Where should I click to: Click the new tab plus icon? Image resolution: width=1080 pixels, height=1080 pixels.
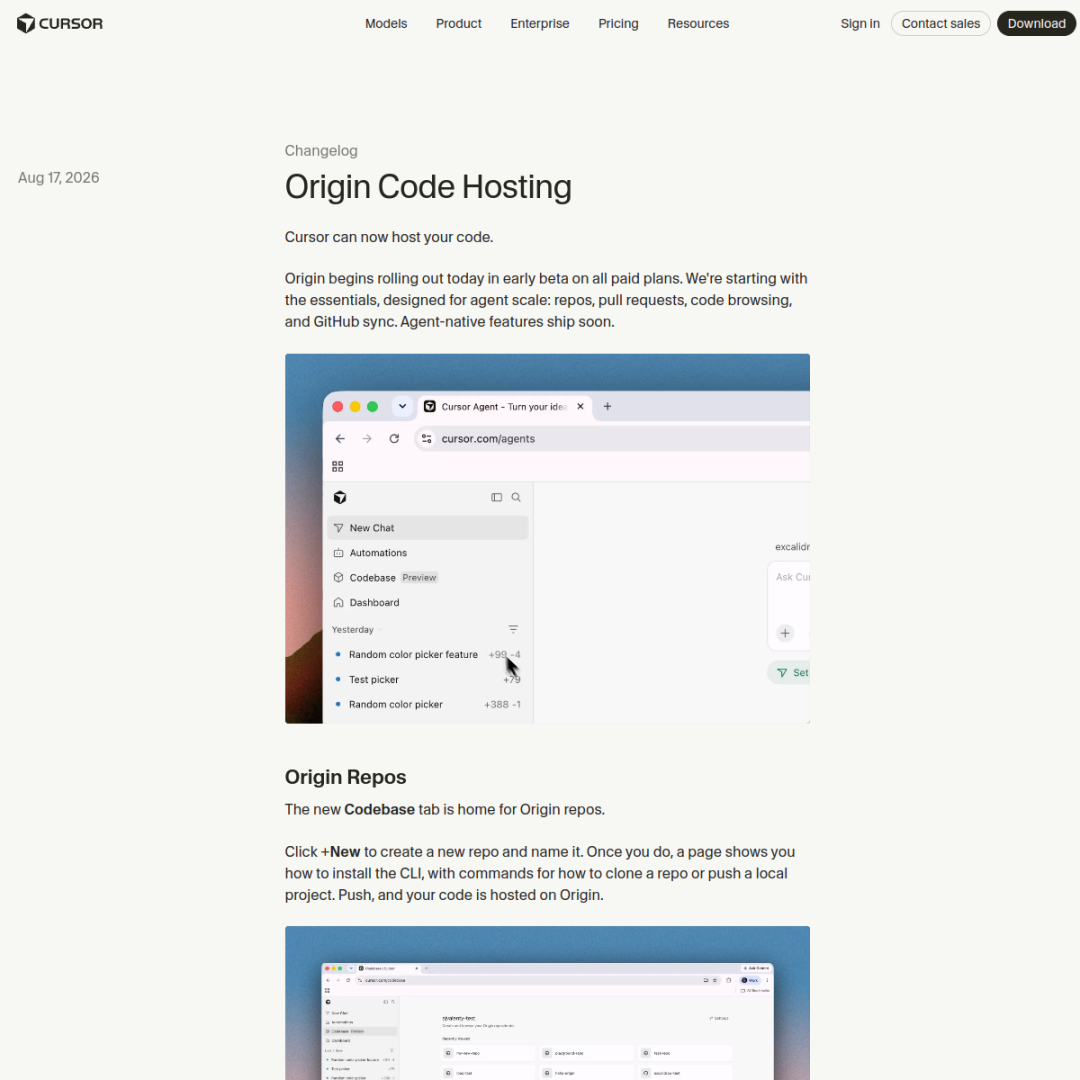(x=607, y=406)
